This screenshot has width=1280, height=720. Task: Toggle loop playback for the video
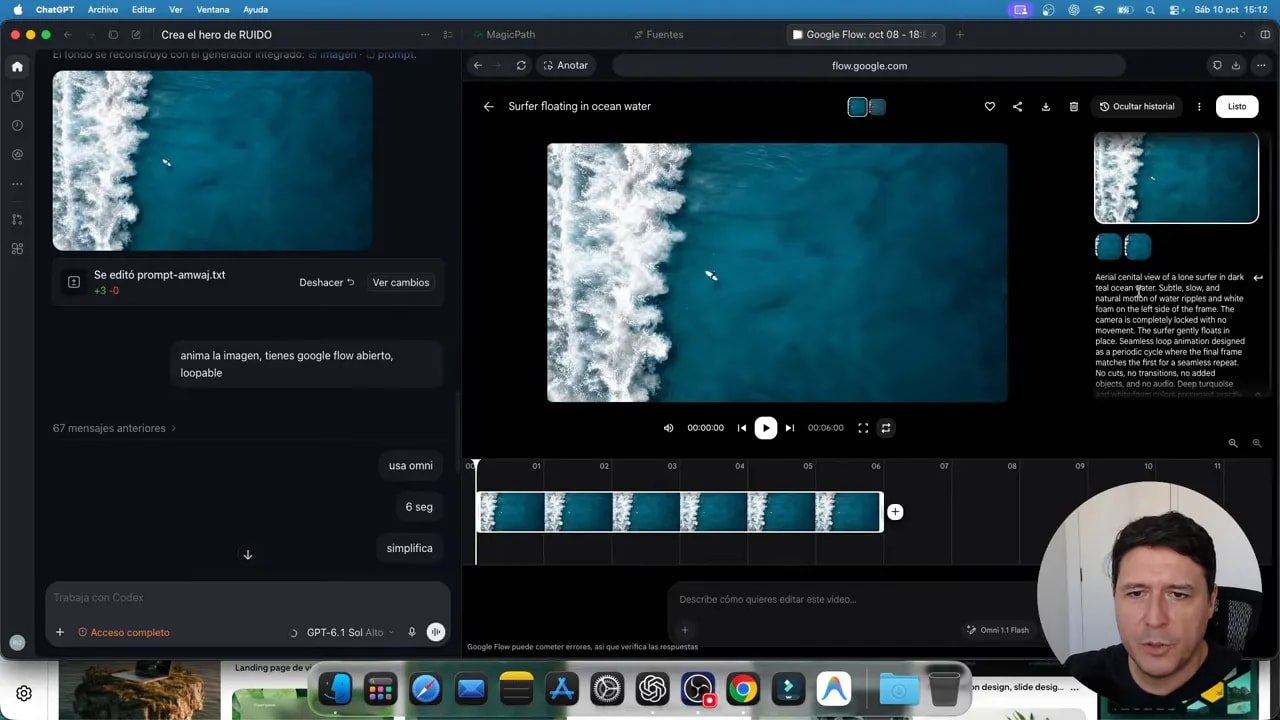pyautogui.click(x=885, y=428)
